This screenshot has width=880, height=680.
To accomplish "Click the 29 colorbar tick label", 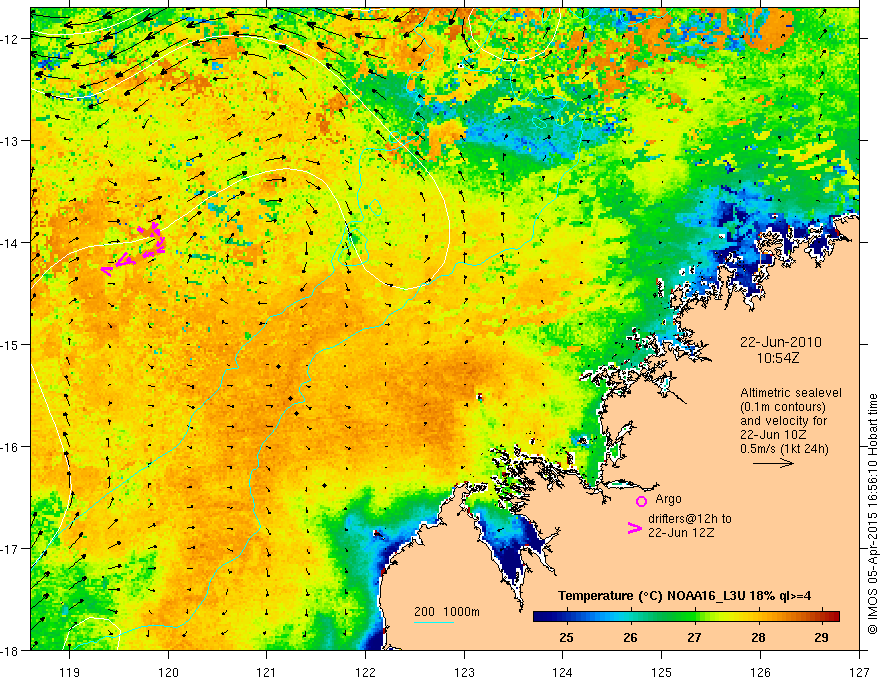I will pyautogui.click(x=821, y=637).
